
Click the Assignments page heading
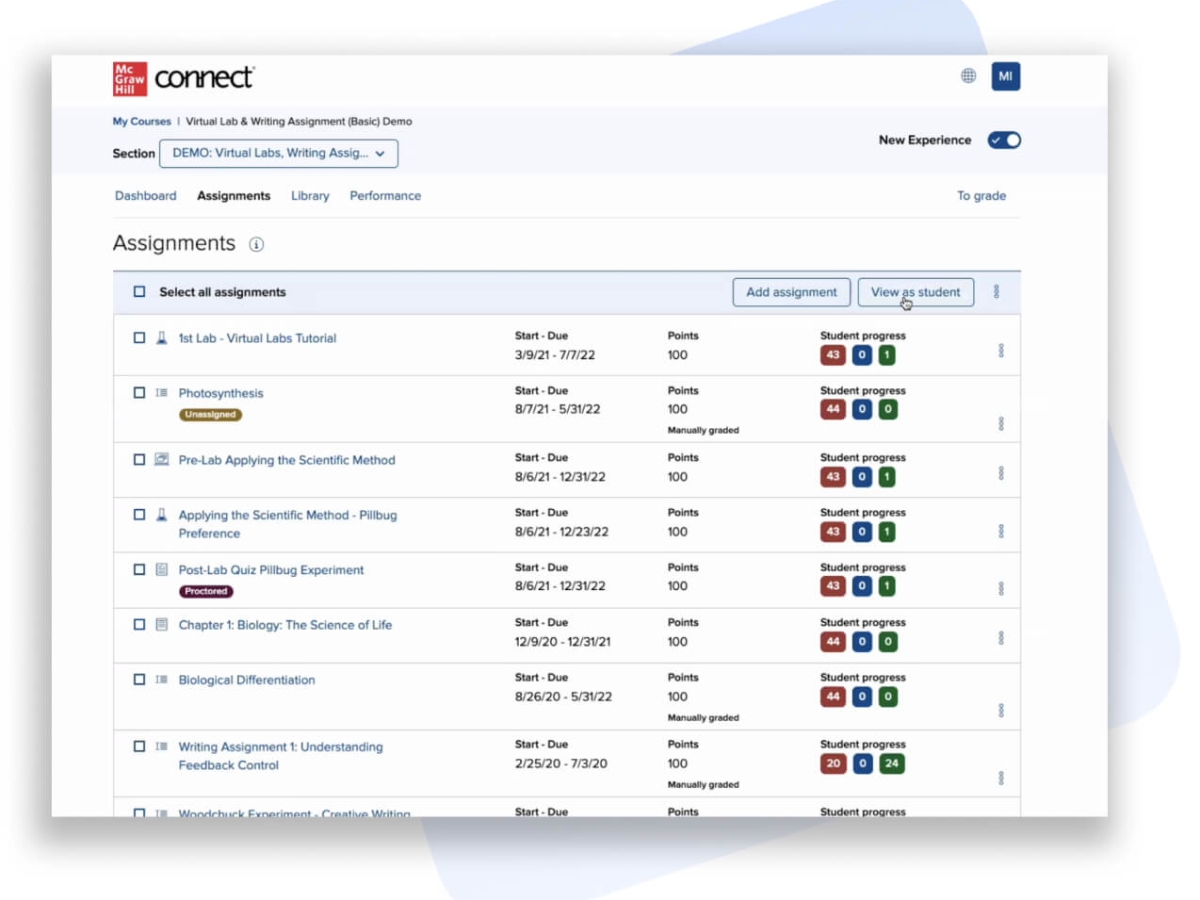(174, 244)
